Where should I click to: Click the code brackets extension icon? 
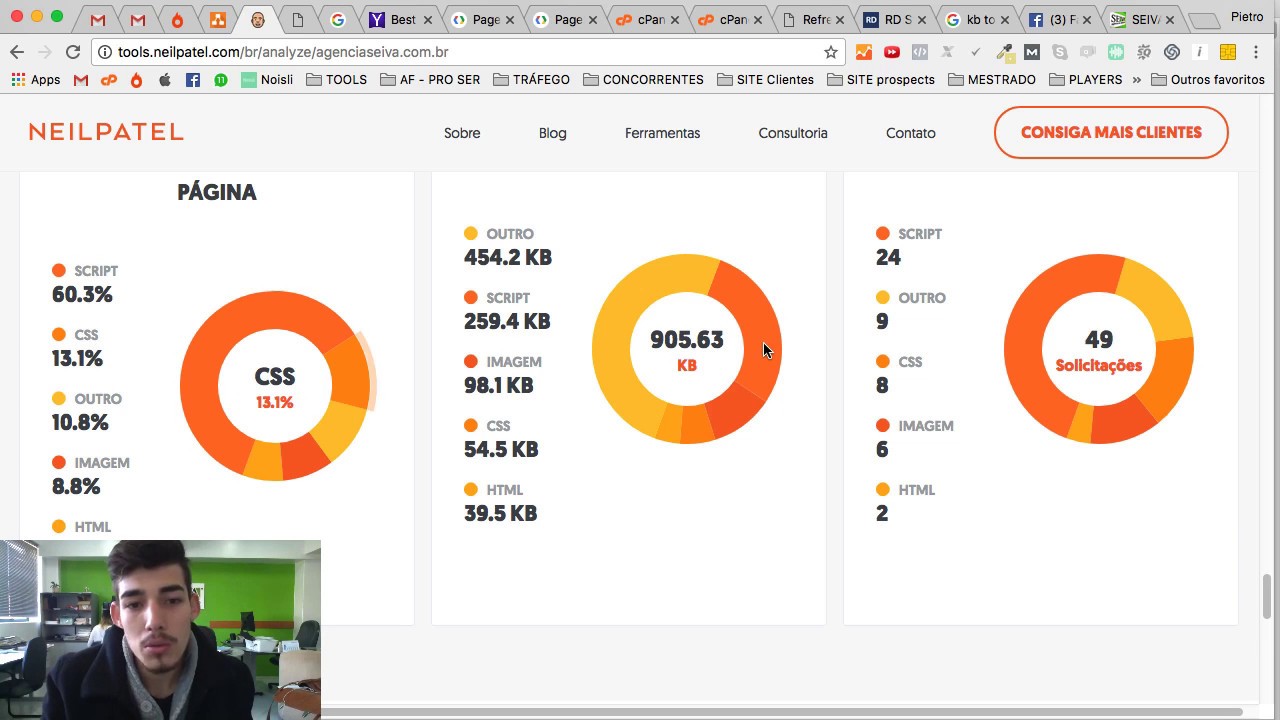(x=919, y=52)
